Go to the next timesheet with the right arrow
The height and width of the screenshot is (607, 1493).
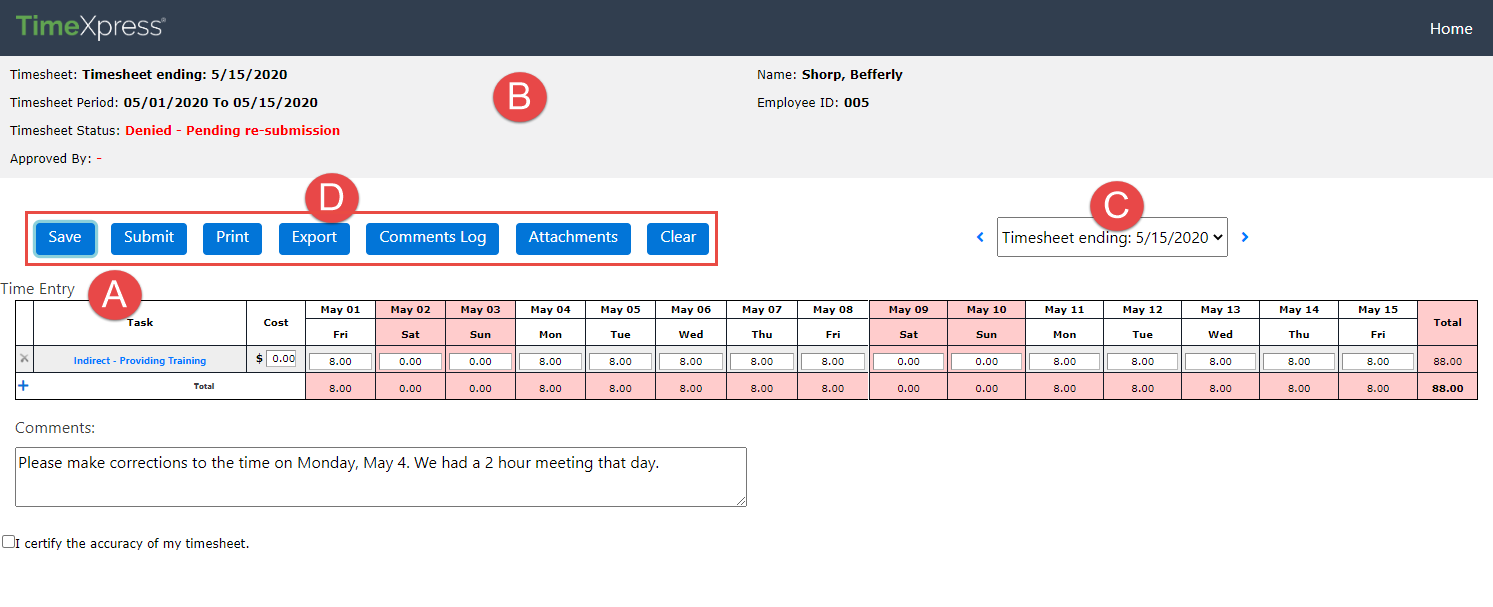[x=1245, y=237]
